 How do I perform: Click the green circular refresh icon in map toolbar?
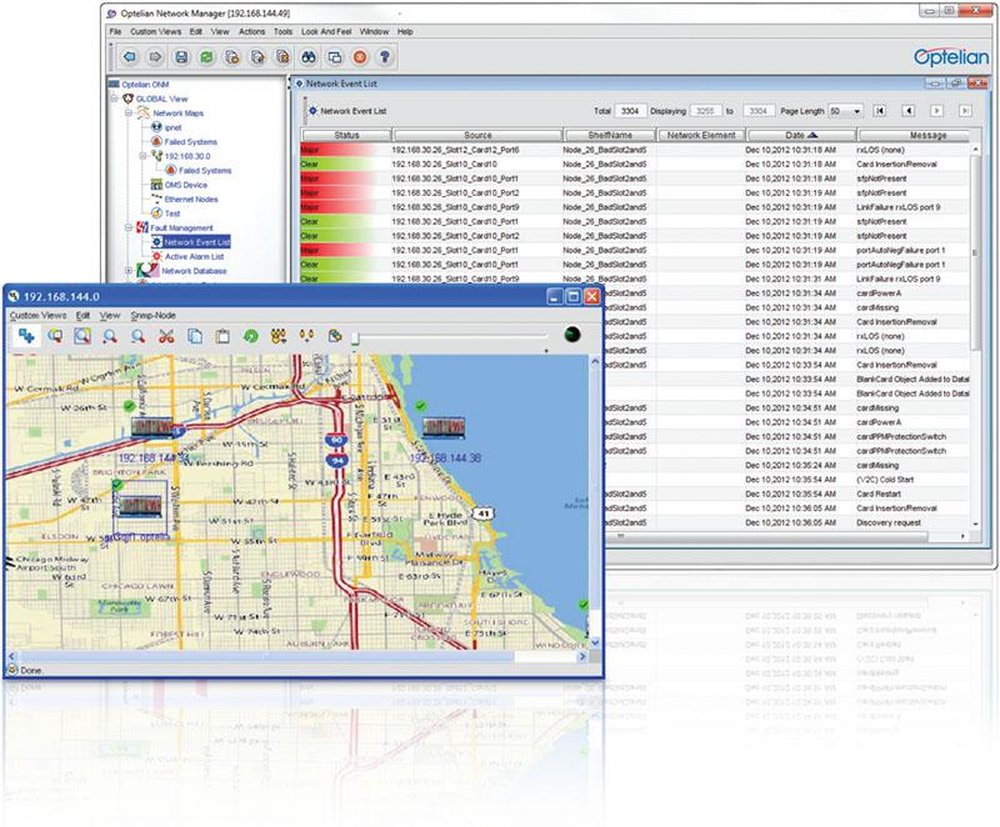251,336
